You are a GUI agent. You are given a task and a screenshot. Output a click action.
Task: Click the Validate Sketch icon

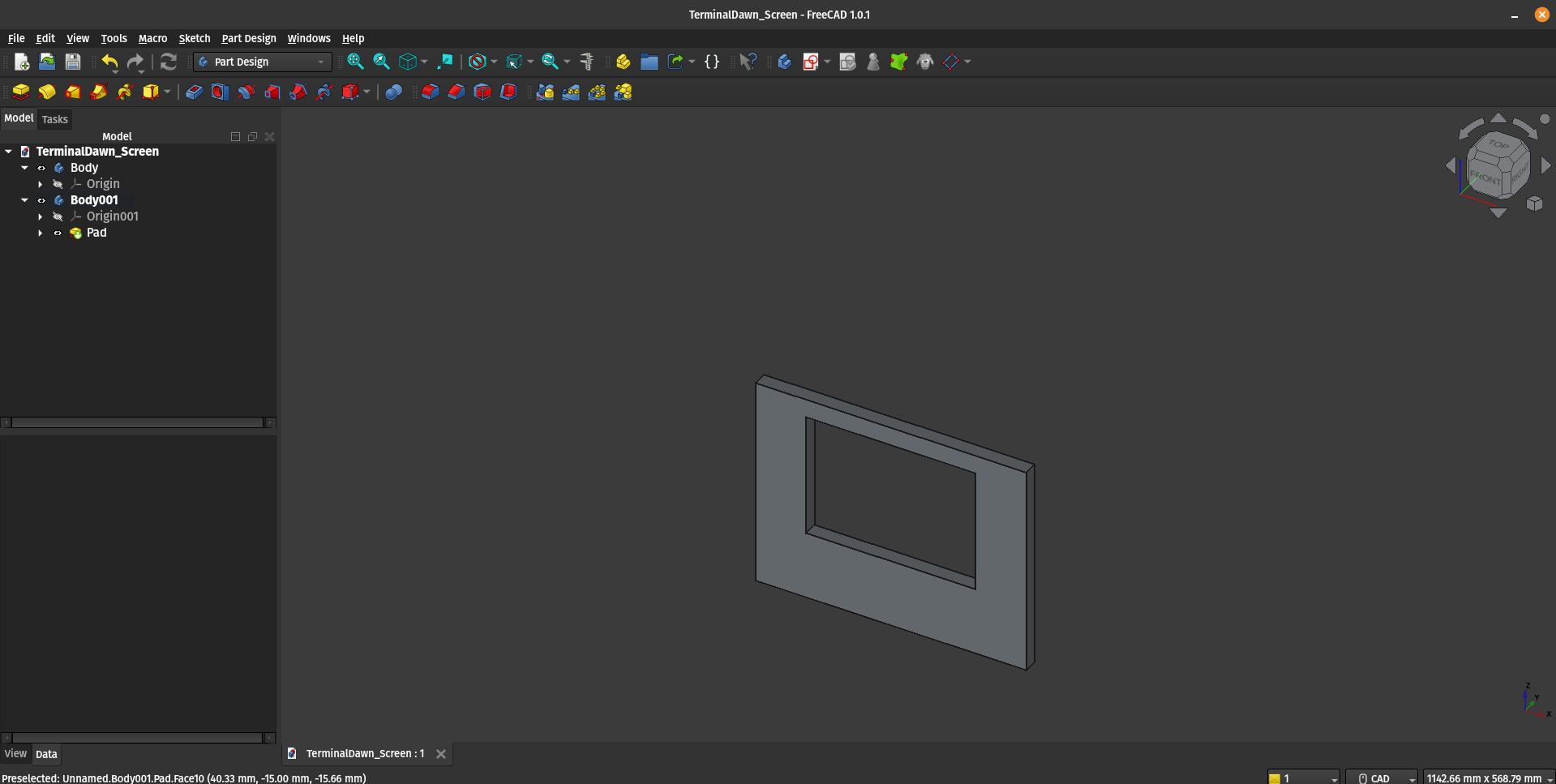click(x=847, y=62)
